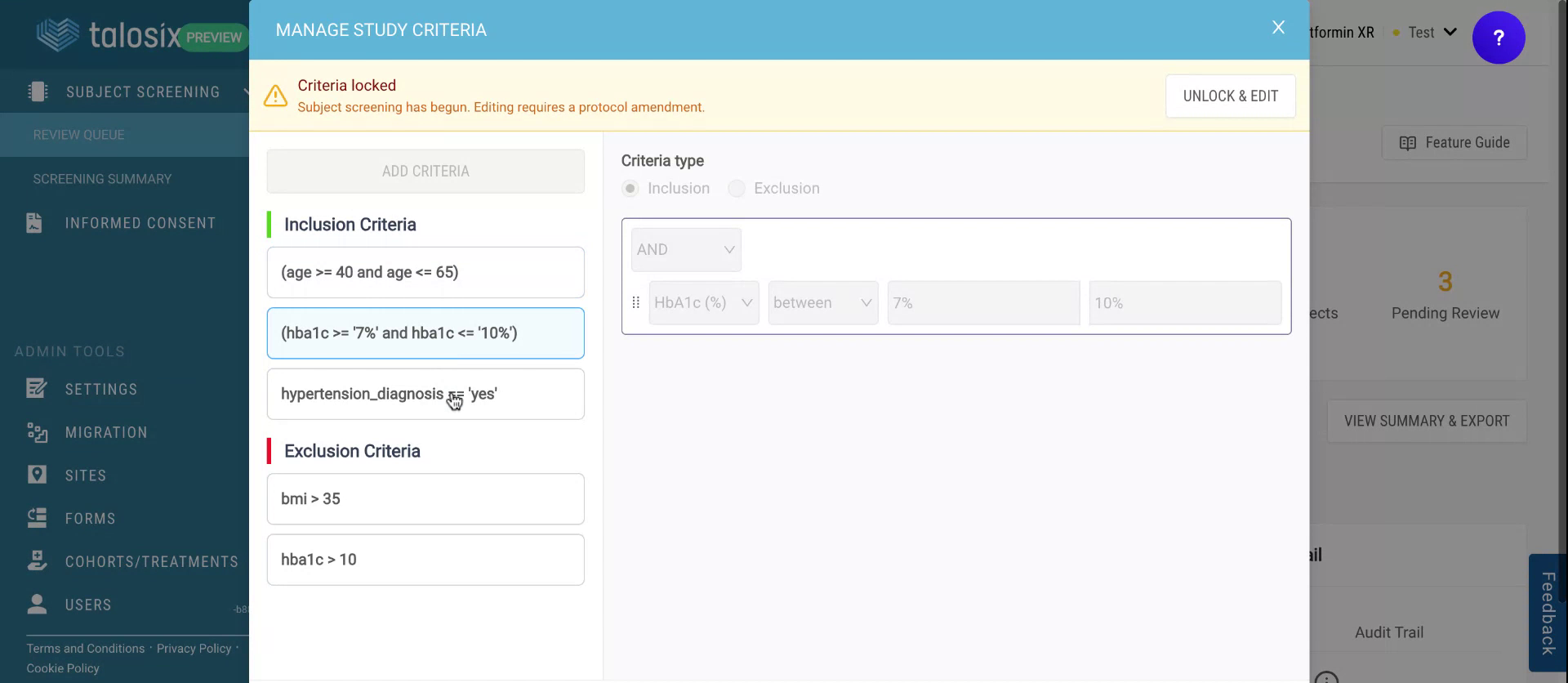Click the Feature Guide button
Screen dimensions: 1568x683
pos(1454,143)
